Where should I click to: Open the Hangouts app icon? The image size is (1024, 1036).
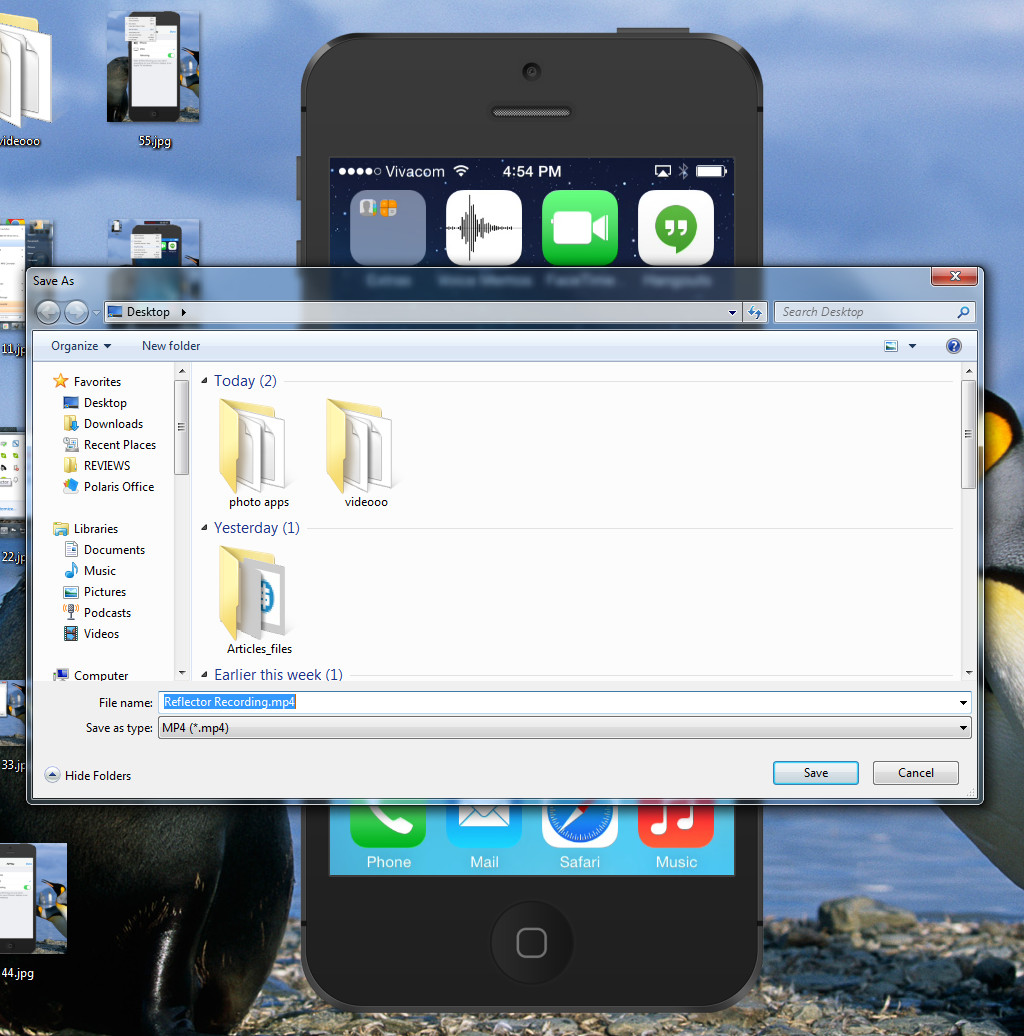676,228
